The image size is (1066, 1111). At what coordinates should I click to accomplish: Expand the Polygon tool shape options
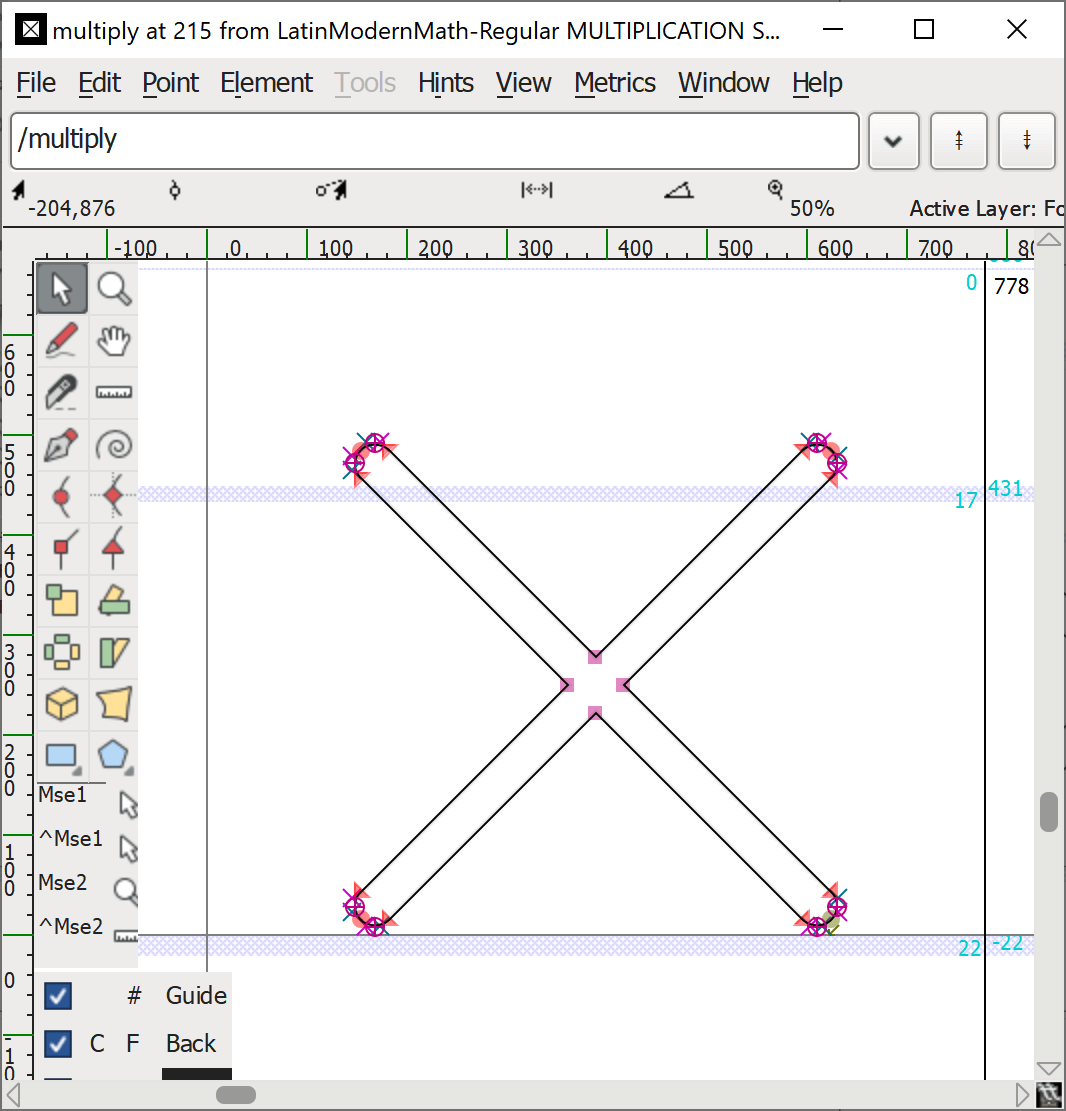pos(129,770)
